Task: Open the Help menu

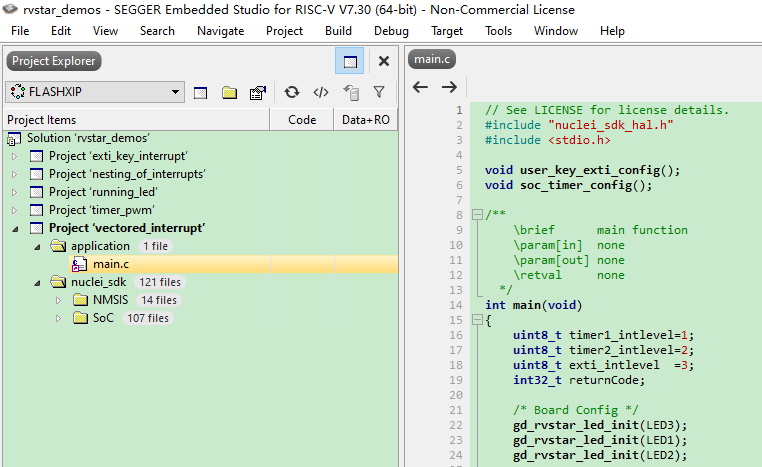Action: pos(612,31)
